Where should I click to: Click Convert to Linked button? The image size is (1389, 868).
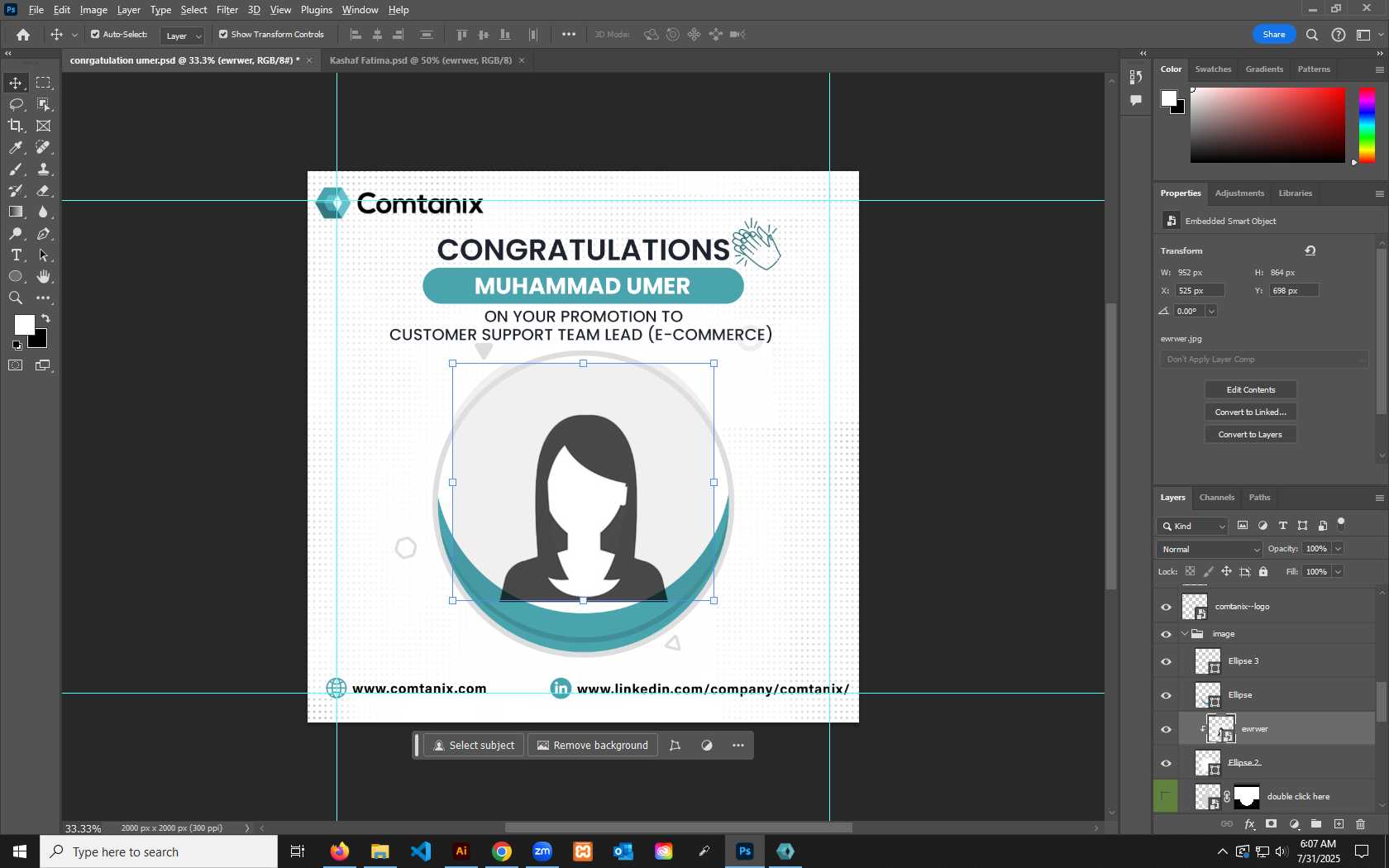pos(1251,413)
